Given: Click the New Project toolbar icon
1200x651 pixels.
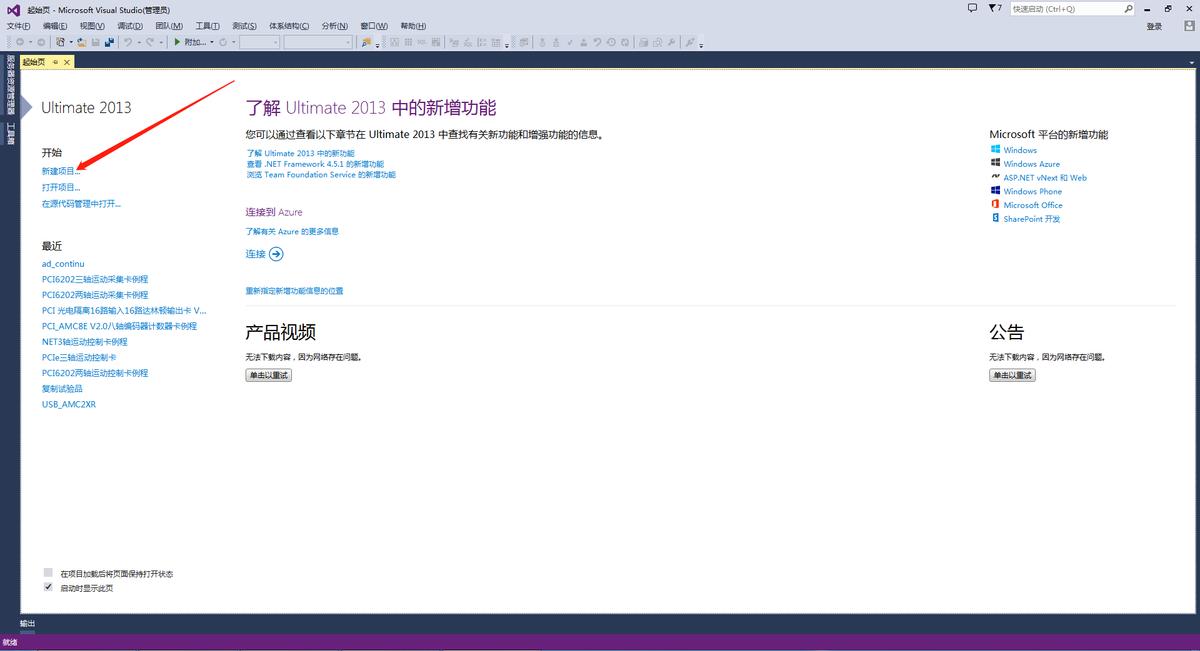Looking at the screenshot, I should [61, 42].
